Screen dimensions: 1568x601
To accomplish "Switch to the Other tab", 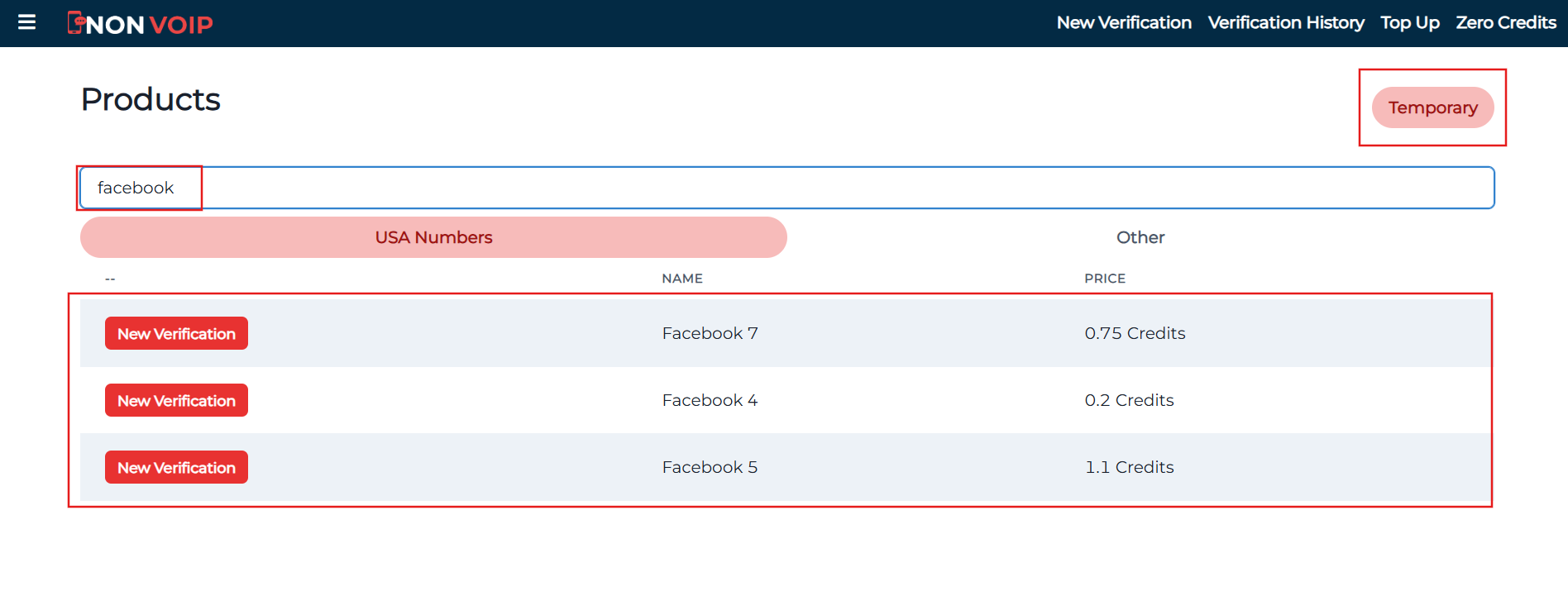I will [x=1140, y=237].
